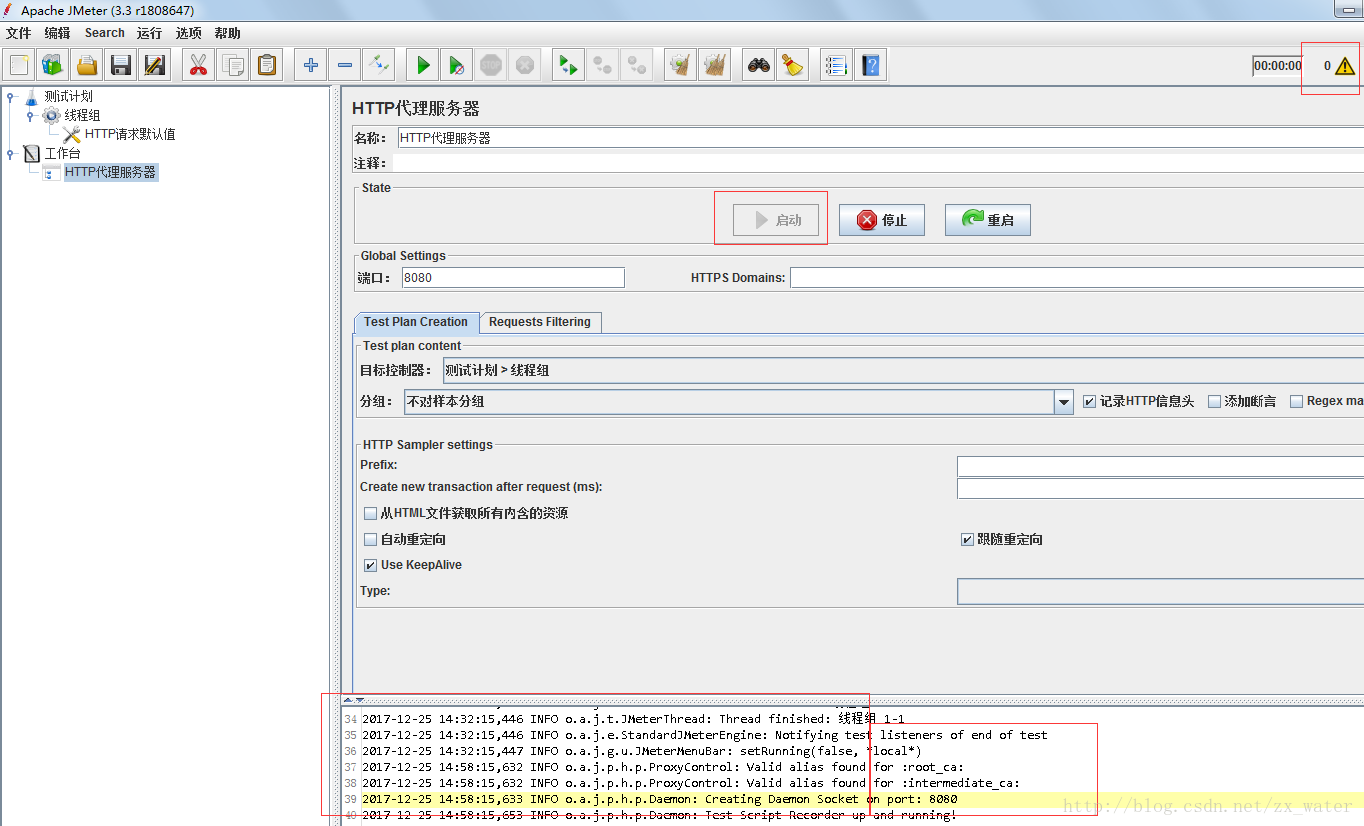Open the 文件 menu

click(x=19, y=33)
